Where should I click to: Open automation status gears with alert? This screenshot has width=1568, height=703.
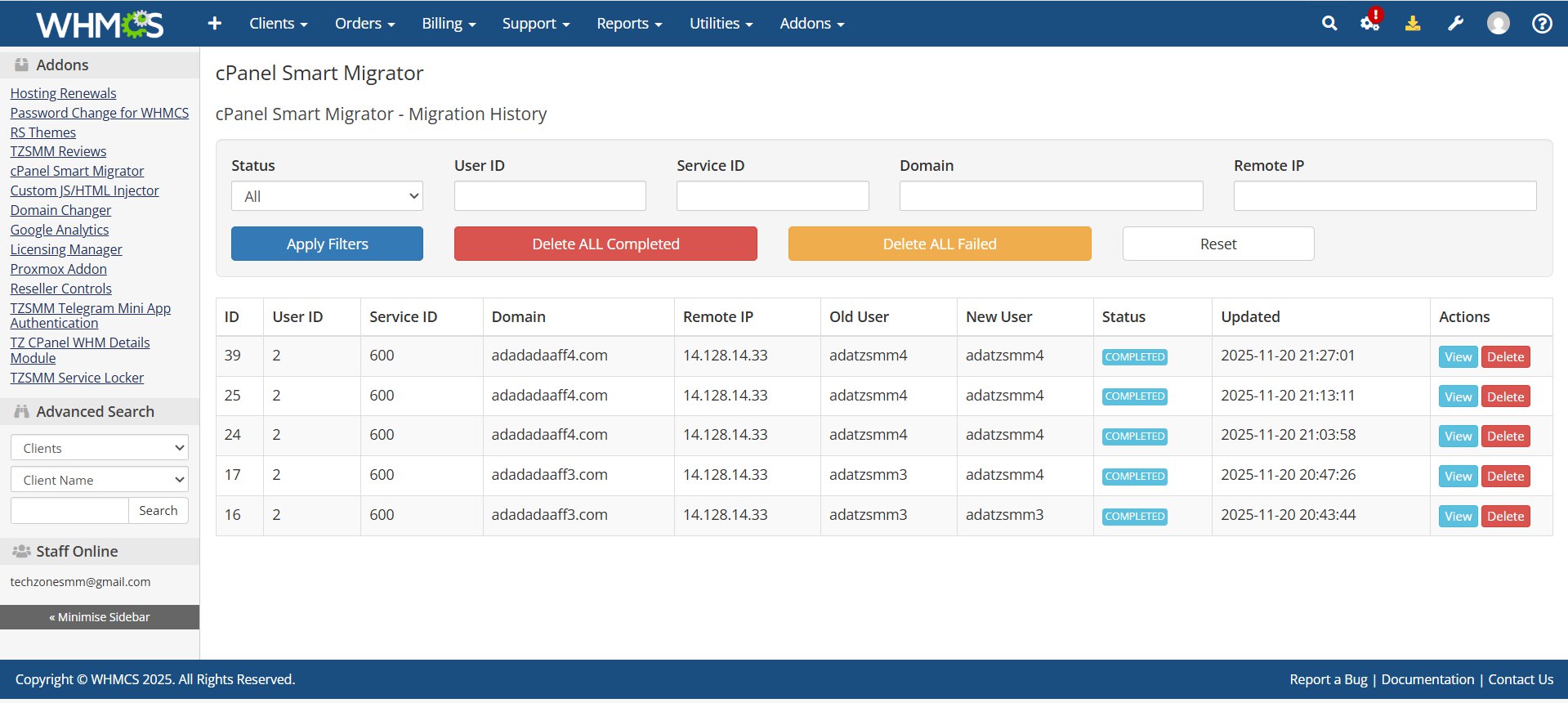(x=1371, y=21)
